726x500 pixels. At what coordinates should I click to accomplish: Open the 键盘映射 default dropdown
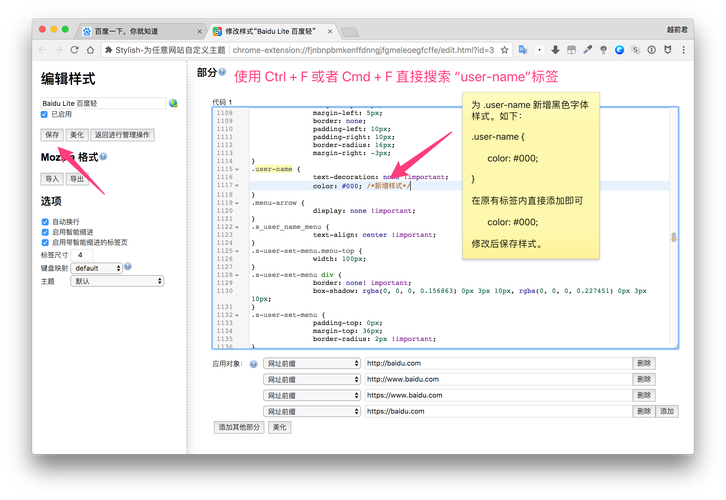[98, 268]
